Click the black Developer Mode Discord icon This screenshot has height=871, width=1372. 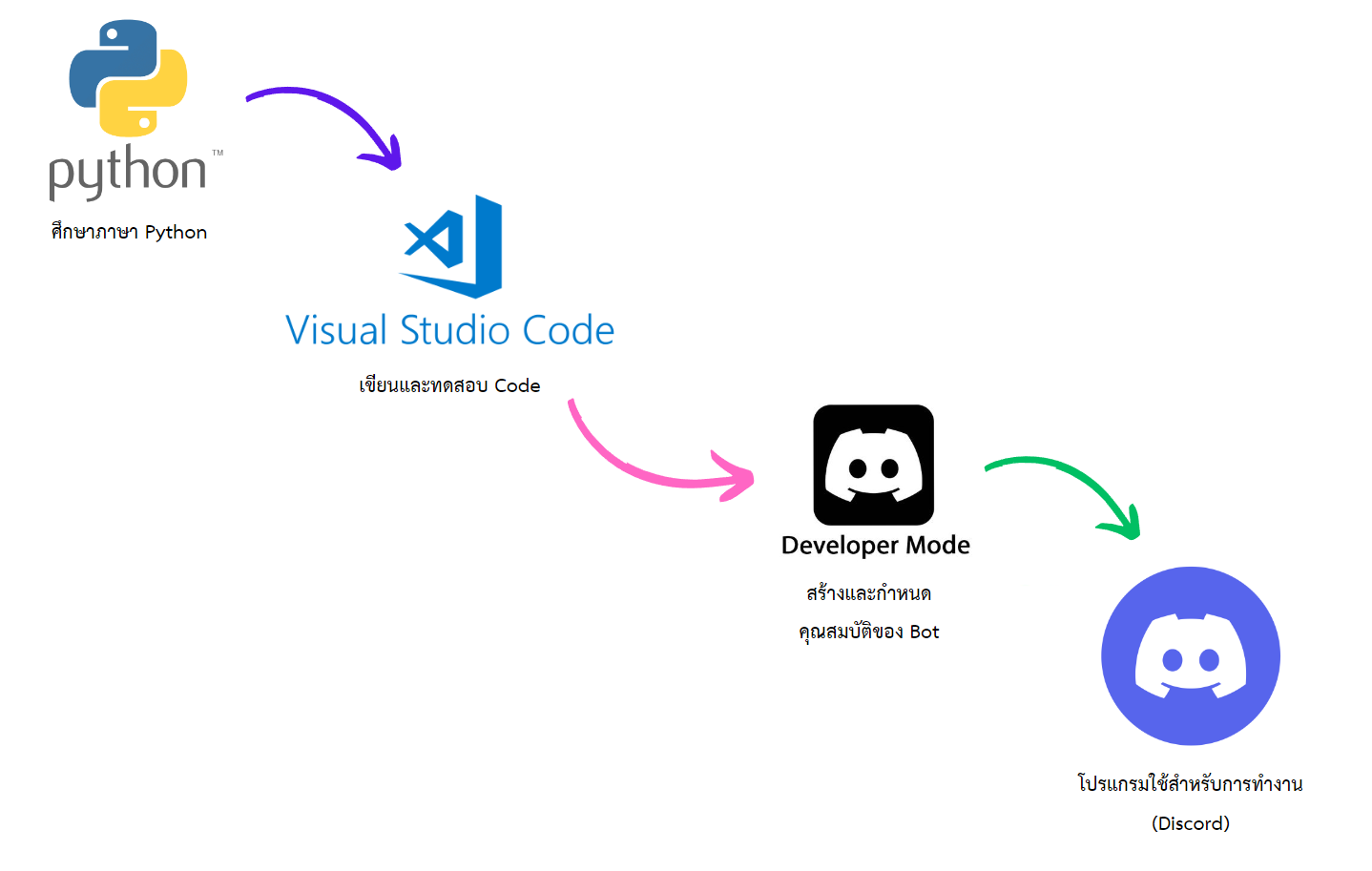click(872, 467)
